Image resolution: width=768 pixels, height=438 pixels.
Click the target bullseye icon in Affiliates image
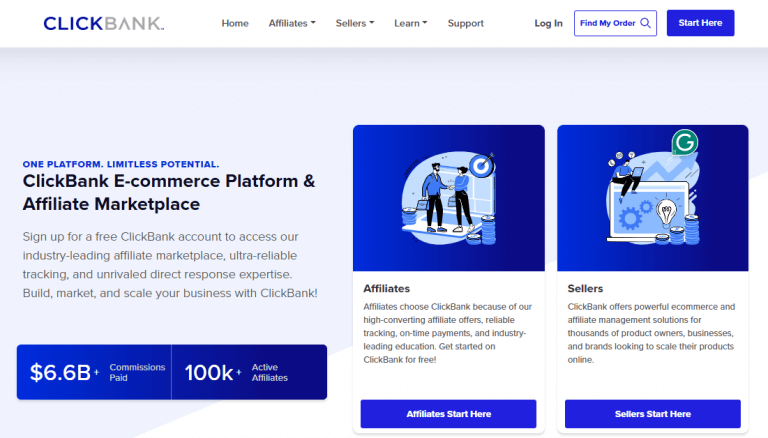[482, 161]
